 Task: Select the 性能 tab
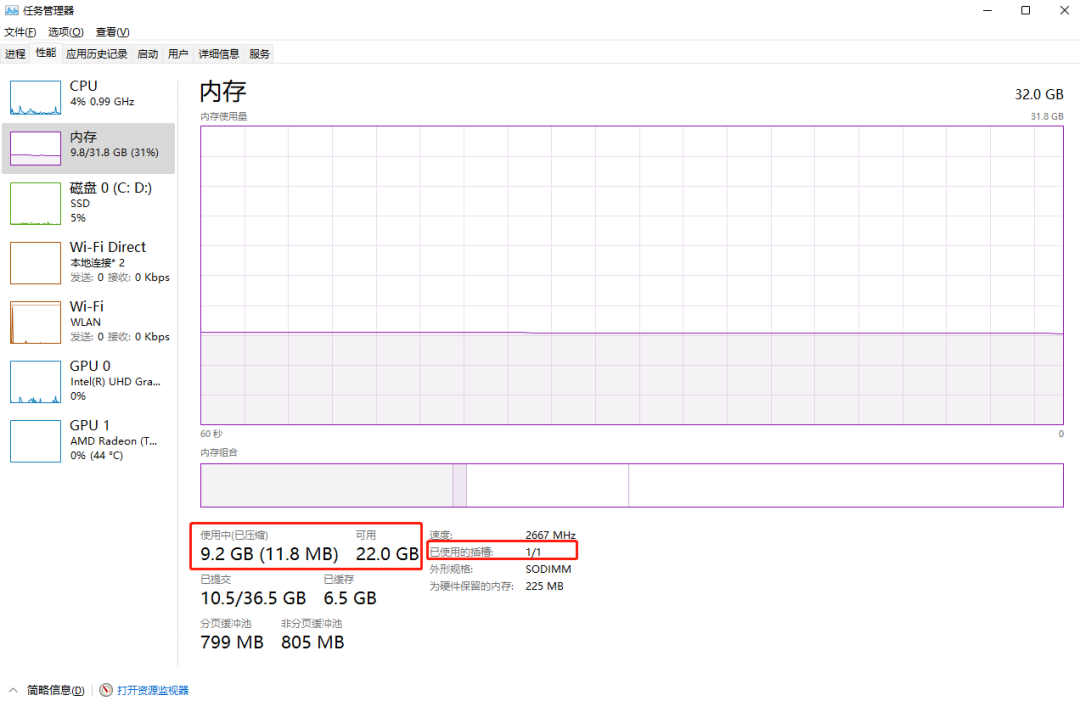pyautogui.click(x=46, y=52)
